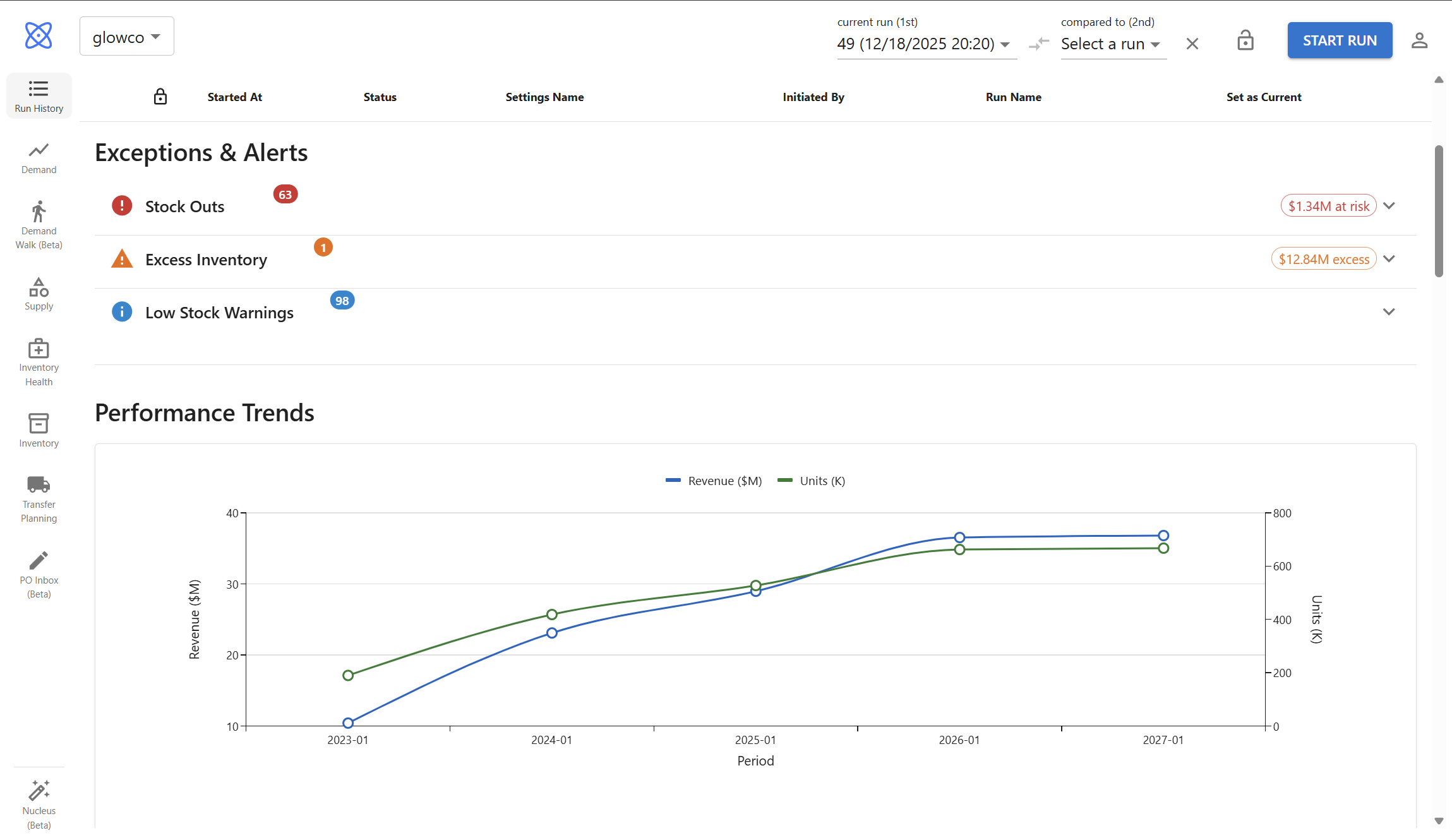
Task: Open the Select a run dropdown
Action: (x=1112, y=44)
